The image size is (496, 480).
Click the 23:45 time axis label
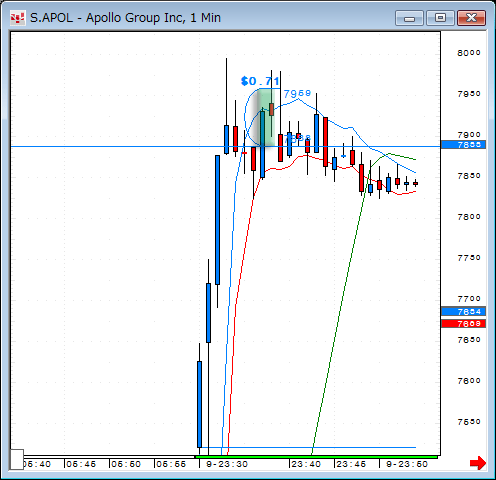pyautogui.click(x=351, y=464)
